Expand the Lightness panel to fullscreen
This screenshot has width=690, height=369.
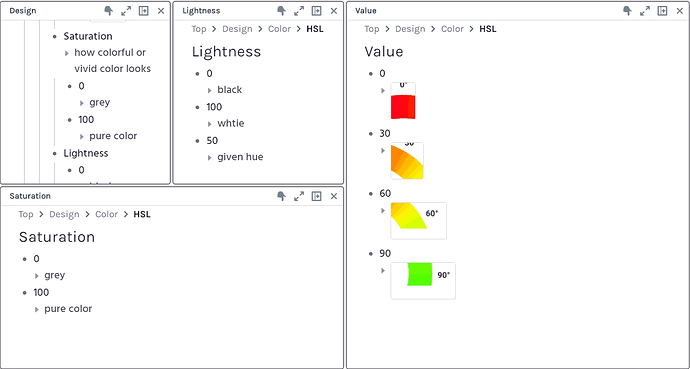point(299,11)
